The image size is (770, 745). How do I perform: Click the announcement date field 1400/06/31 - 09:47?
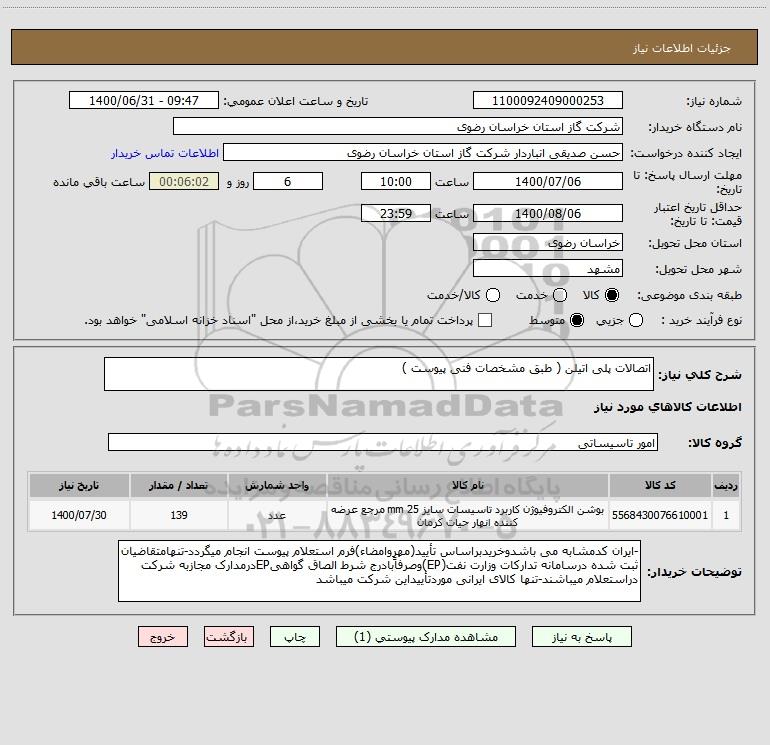click(x=144, y=101)
